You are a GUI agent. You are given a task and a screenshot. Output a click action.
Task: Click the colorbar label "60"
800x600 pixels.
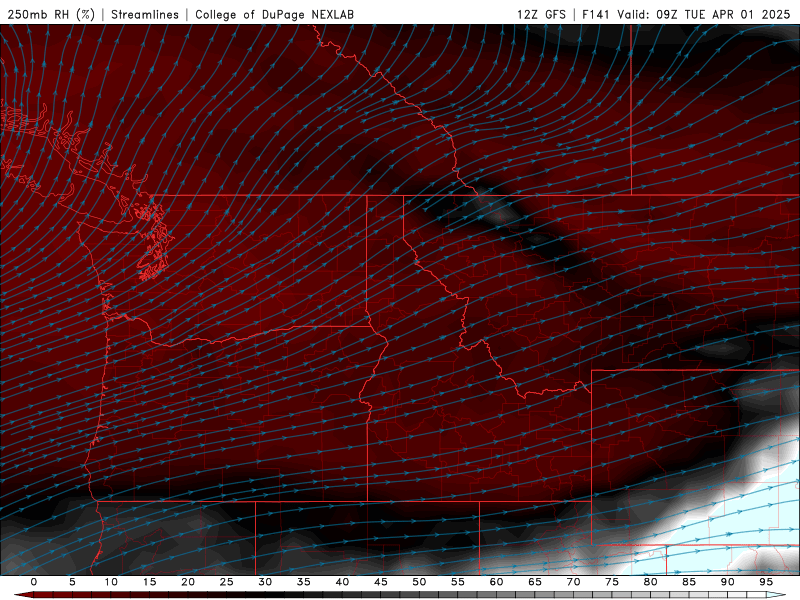tap(496, 582)
